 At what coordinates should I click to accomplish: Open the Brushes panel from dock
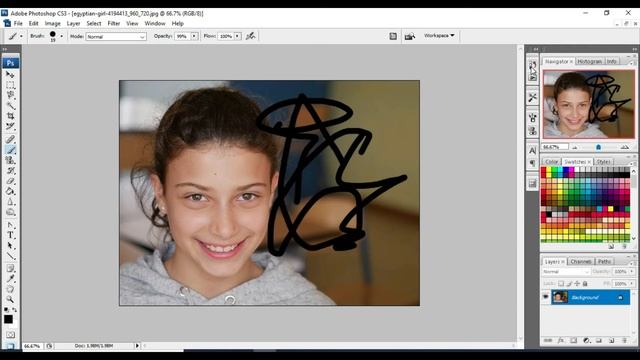point(532,118)
